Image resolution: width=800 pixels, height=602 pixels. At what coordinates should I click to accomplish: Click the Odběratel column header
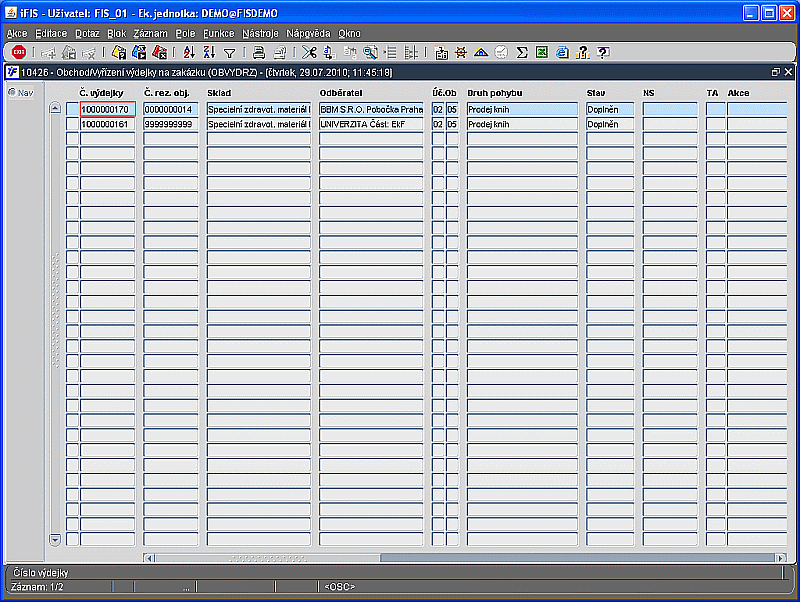[x=341, y=93]
